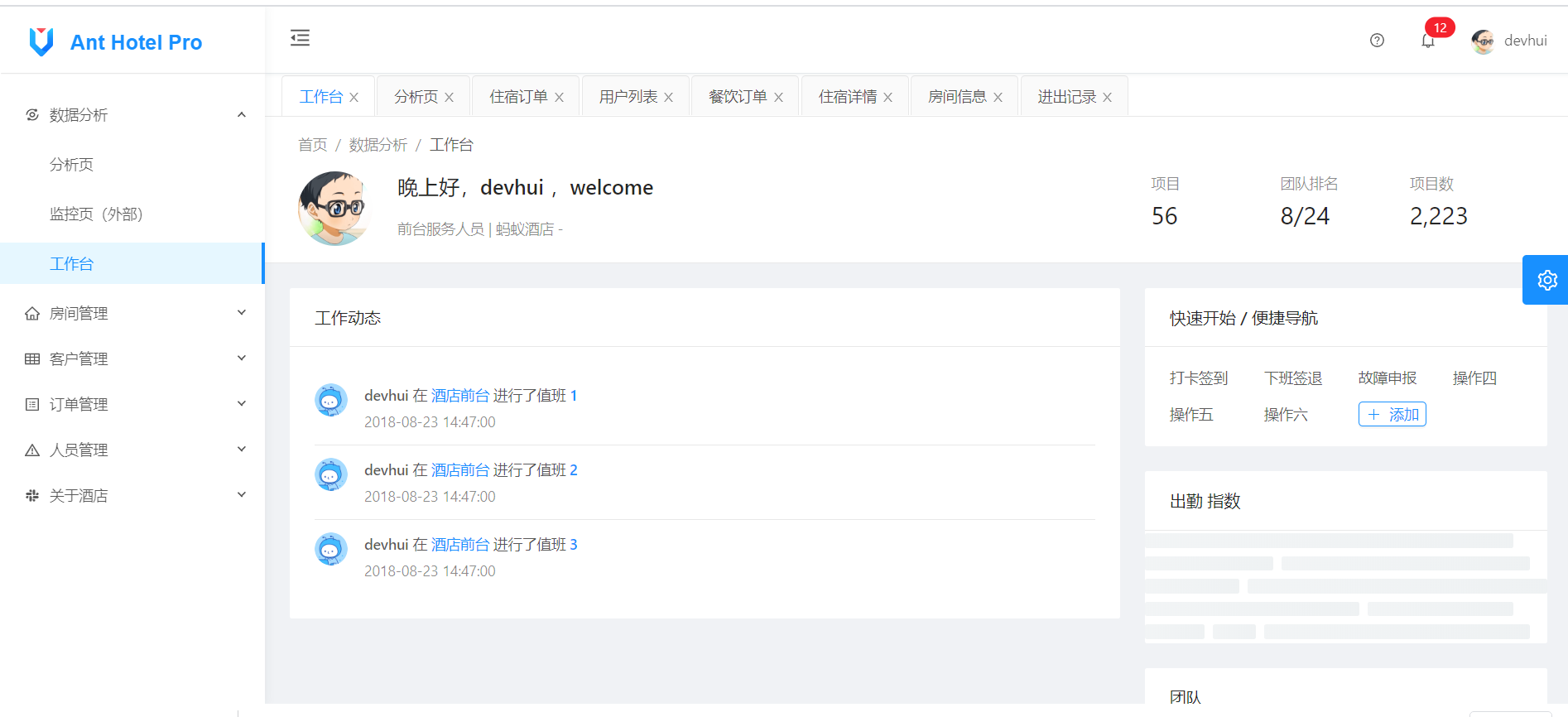
Task: Open 酒店前台 link in 值班 3 entry
Action: (460, 545)
